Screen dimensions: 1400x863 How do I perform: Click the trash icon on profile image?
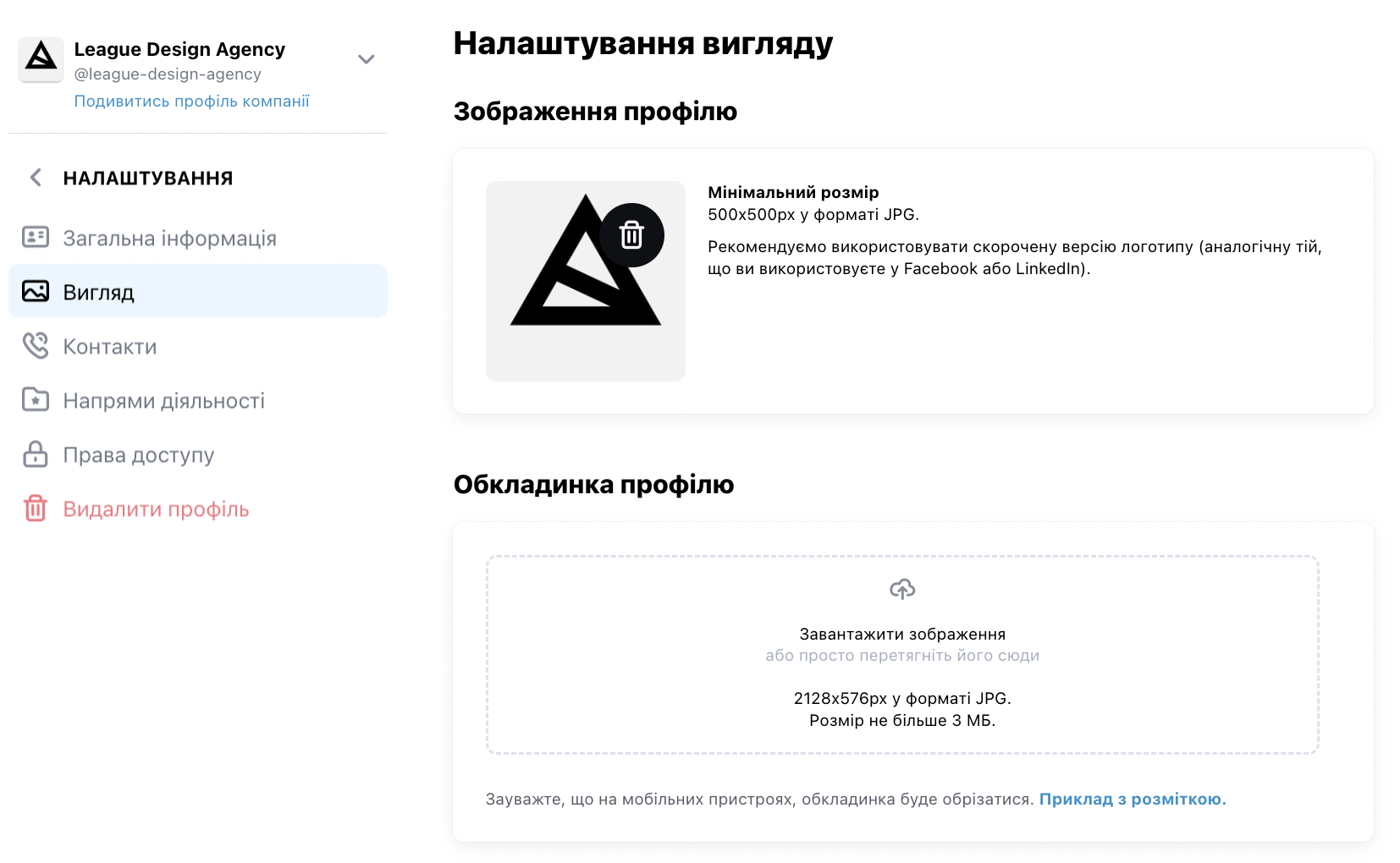pyautogui.click(x=631, y=235)
